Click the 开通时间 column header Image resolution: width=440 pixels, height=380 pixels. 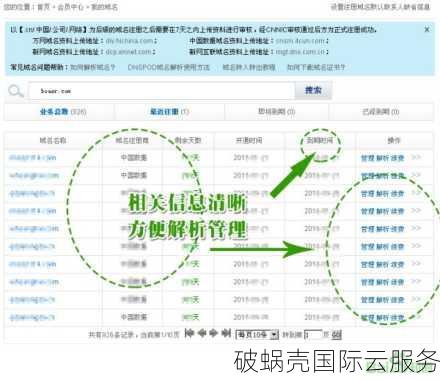249,140
